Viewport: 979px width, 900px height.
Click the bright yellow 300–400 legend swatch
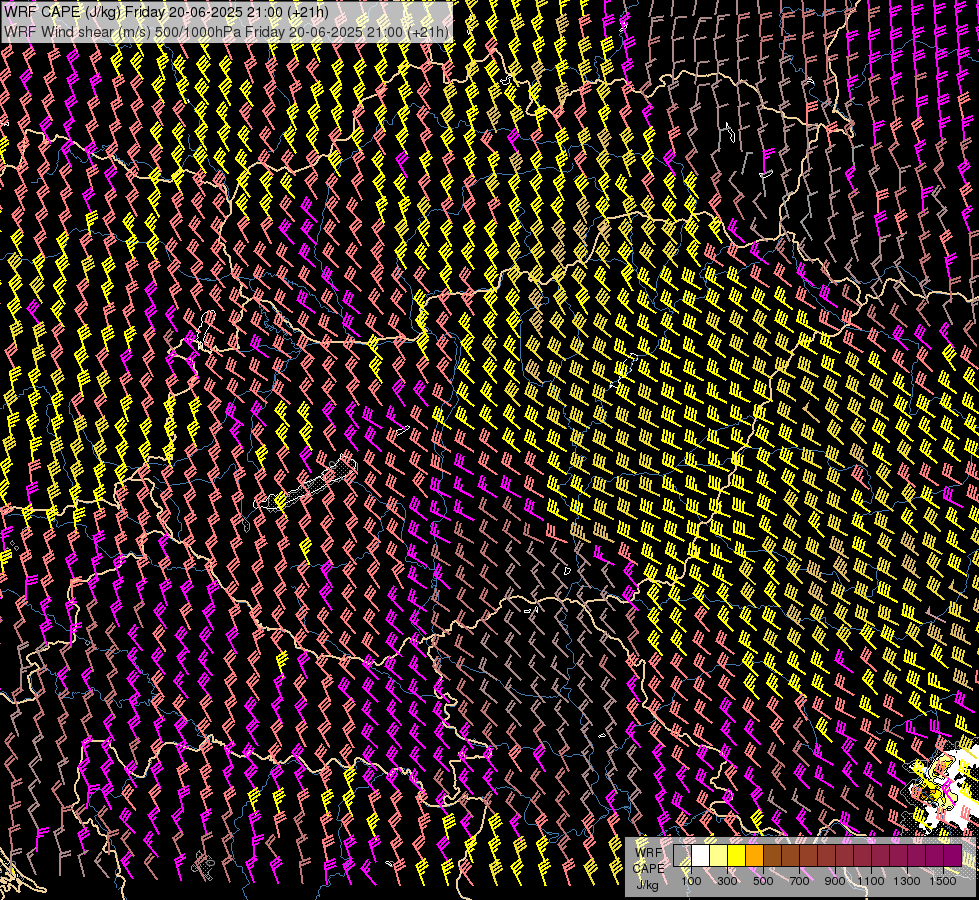(737, 855)
